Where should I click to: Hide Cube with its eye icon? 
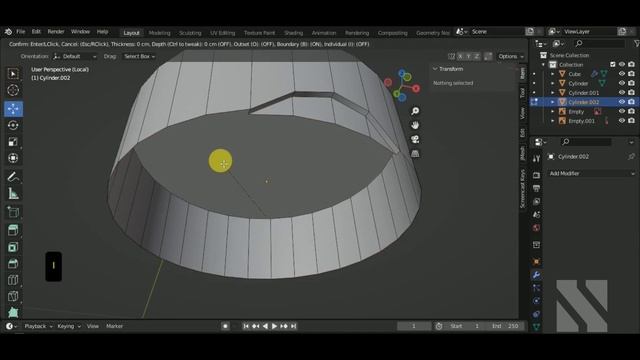[622, 74]
